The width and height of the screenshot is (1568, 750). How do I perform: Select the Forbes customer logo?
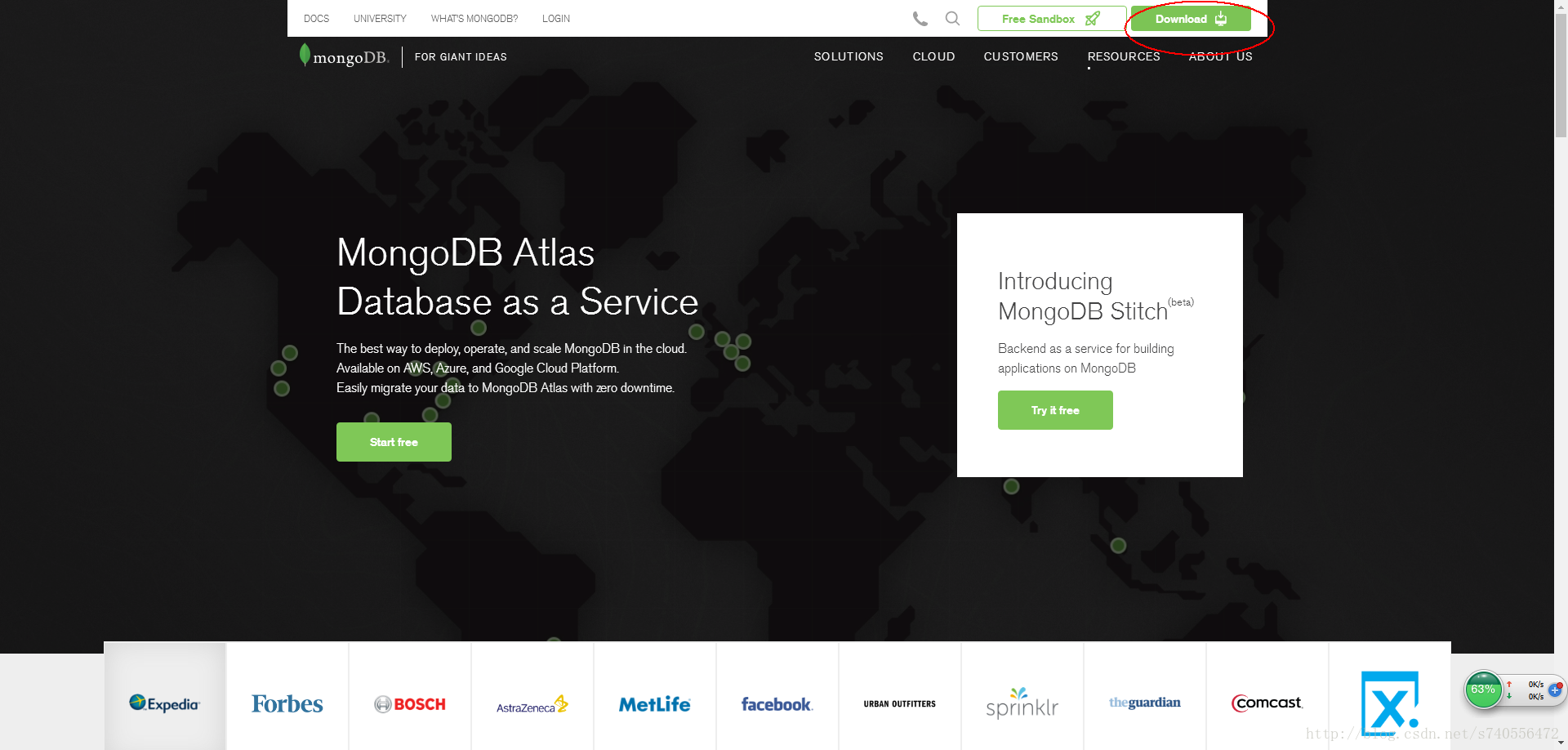287,703
